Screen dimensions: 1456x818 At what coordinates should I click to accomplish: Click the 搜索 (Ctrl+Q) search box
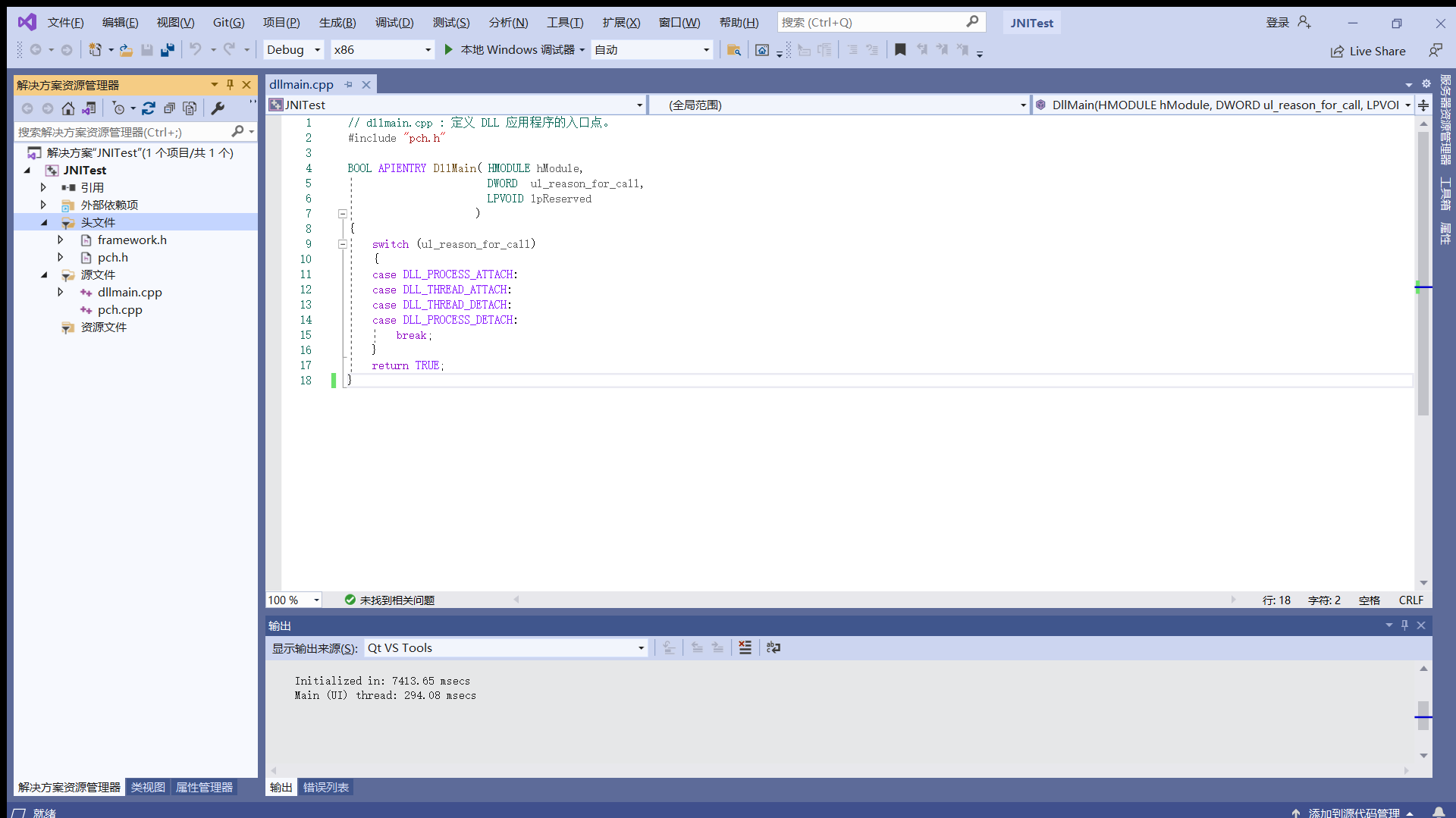tap(881, 23)
